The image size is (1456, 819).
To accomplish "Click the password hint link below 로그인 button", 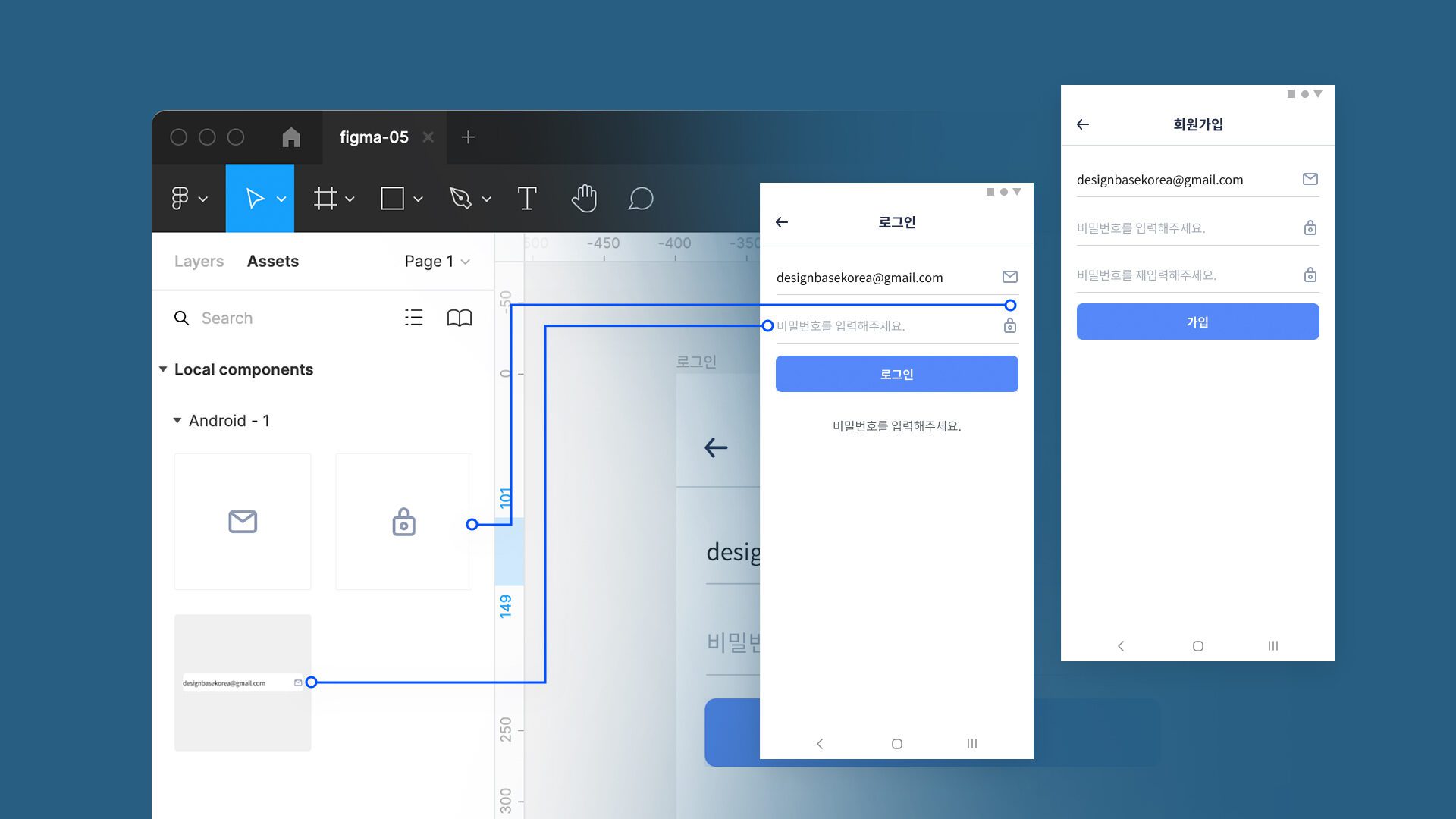I will click(x=896, y=426).
